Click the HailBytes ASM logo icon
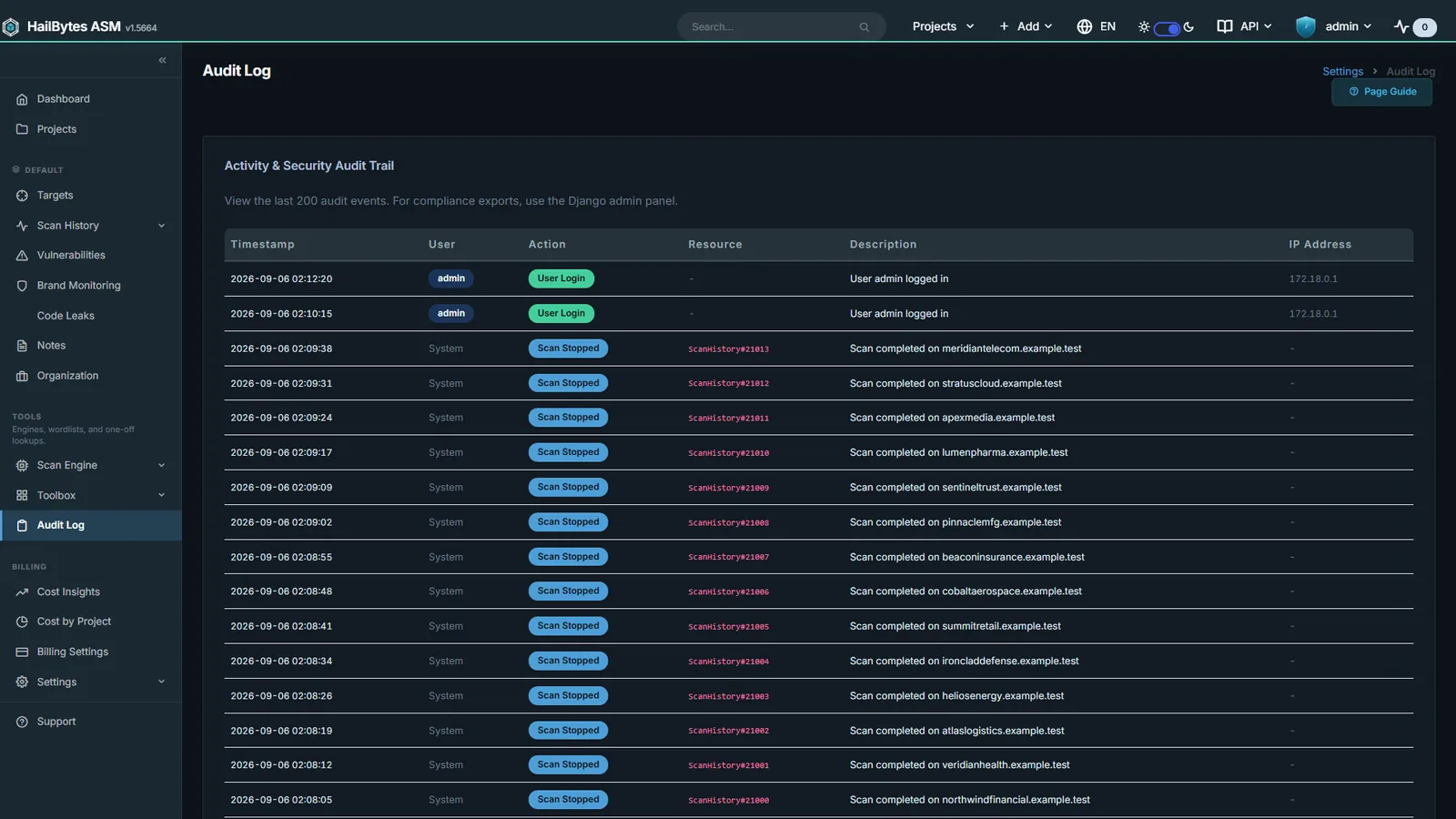Screen dimensions: 1456x819 coord(10,27)
